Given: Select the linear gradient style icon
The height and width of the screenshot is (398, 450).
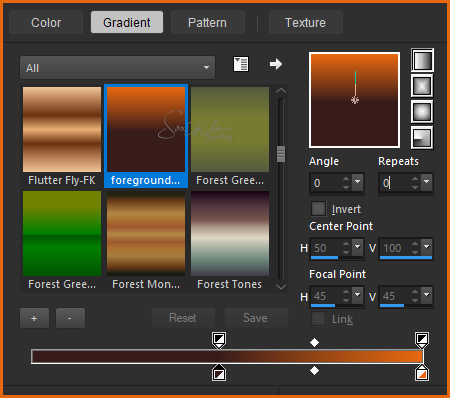Looking at the screenshot, I should point(422,60).
